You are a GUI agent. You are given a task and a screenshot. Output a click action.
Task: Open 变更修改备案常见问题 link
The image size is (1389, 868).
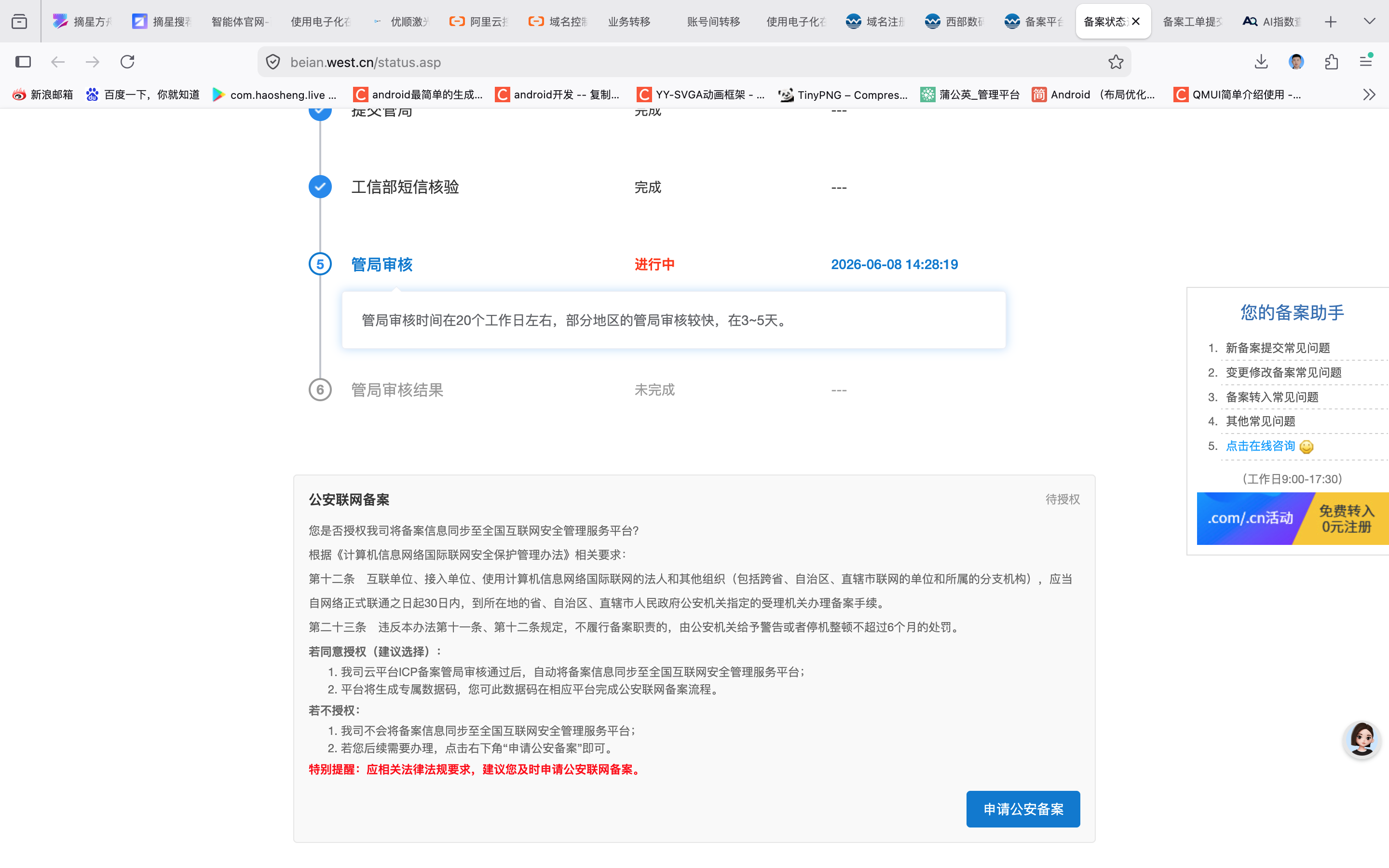1283,373
